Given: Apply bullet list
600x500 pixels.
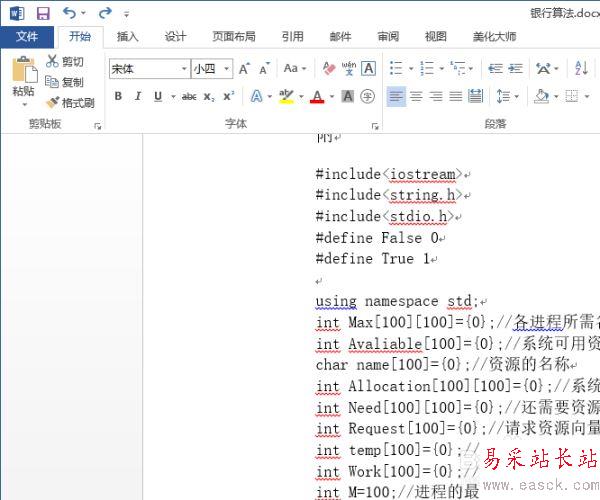Looking at the screenshot, I should tap(396, 68).
